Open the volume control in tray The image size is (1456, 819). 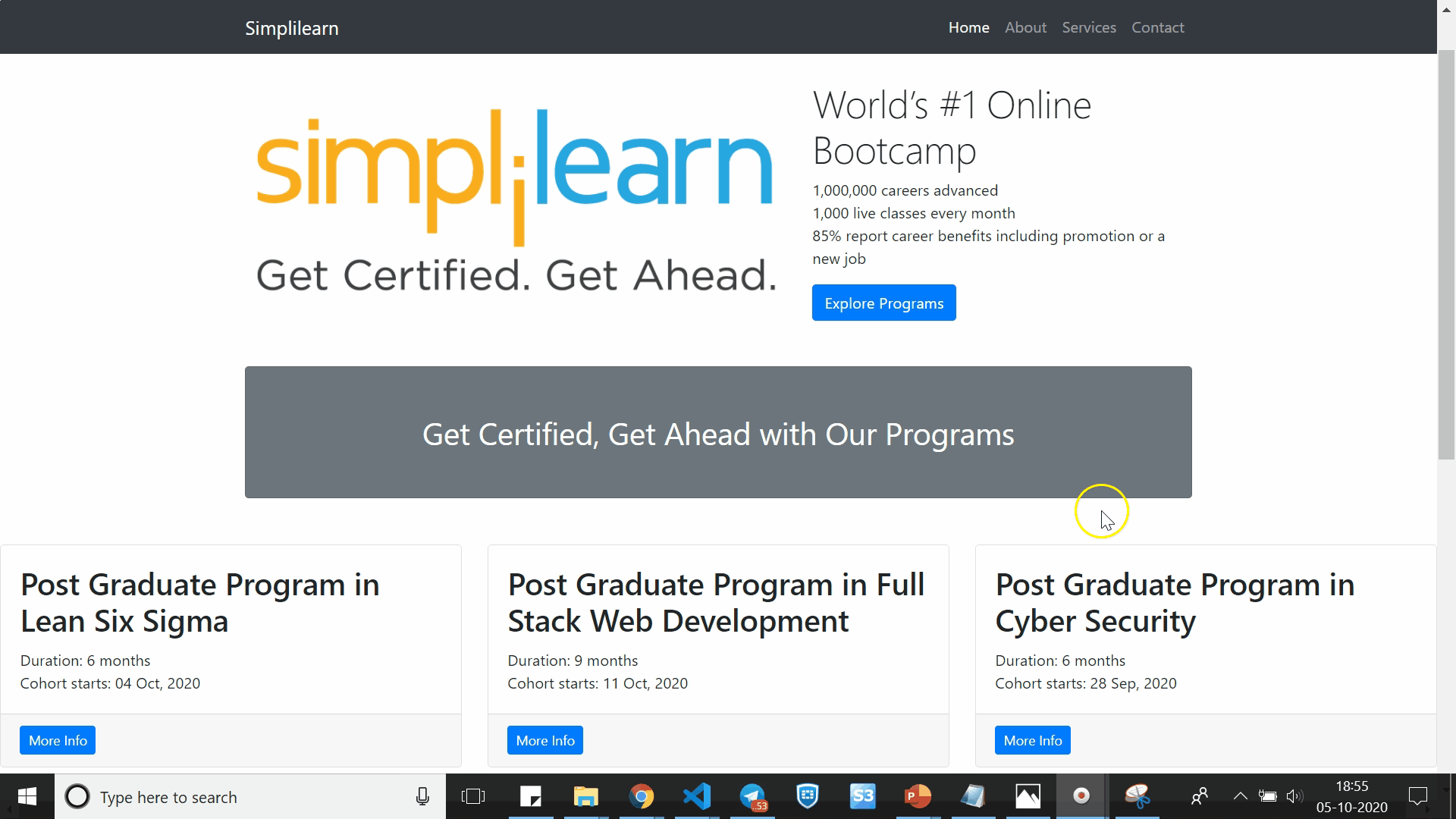point(1294,796)
